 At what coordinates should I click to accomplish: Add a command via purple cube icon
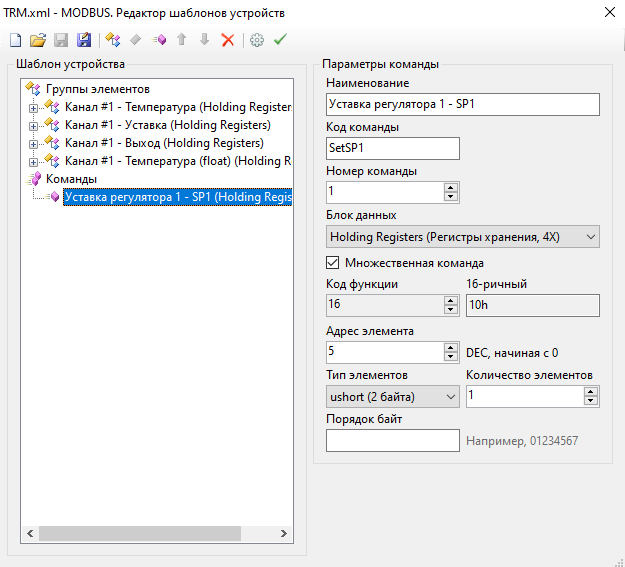click(159, 40)
